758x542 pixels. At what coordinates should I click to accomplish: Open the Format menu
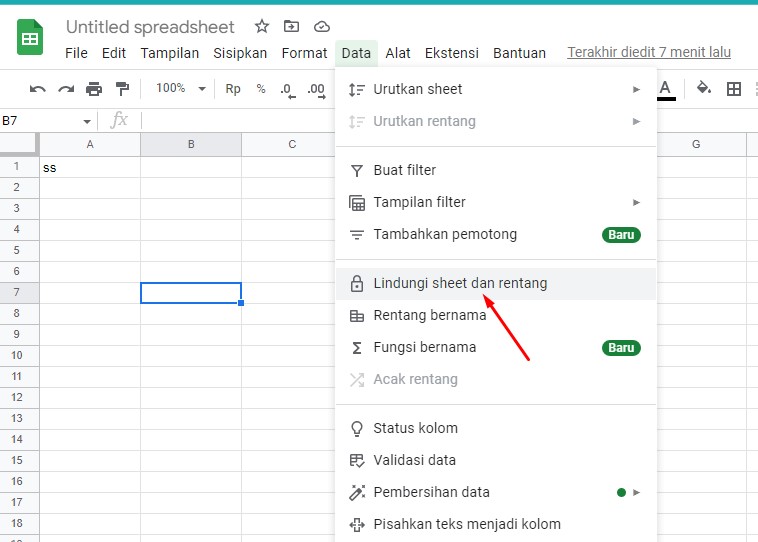click(305, 53)
